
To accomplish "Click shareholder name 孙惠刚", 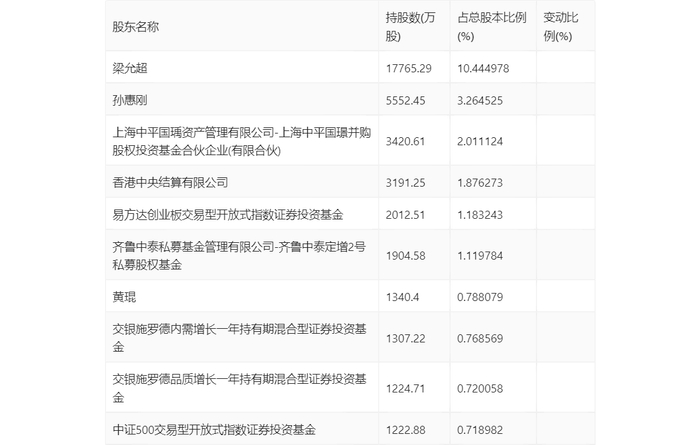I will (130, 100).
